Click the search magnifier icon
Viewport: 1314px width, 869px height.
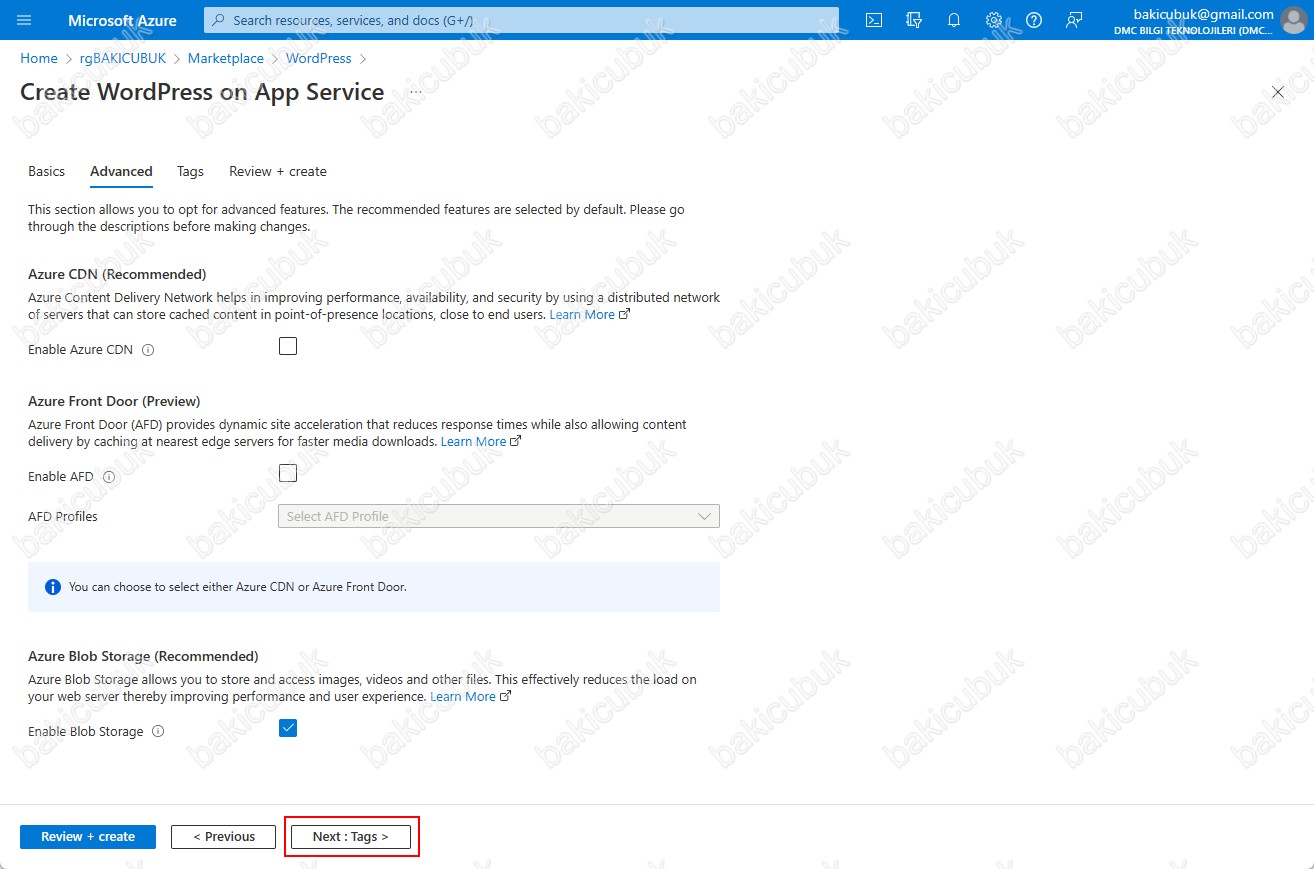(219, 20)
